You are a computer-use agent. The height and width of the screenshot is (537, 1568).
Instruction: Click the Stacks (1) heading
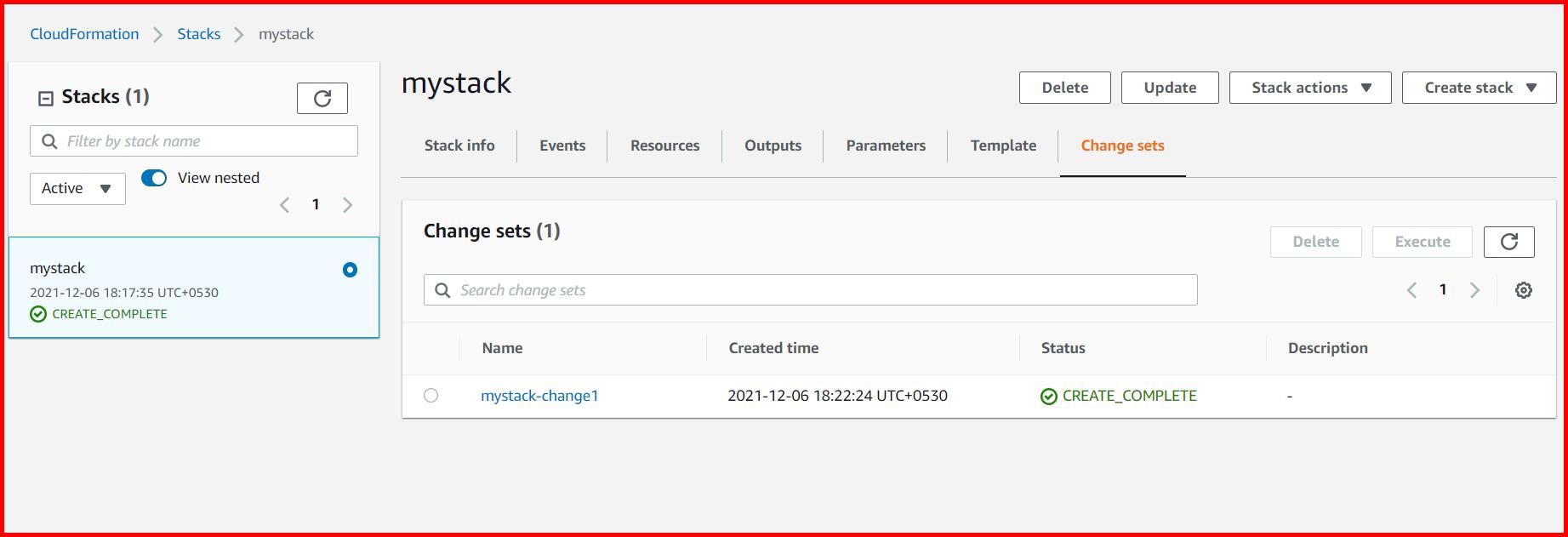[105, 97]
